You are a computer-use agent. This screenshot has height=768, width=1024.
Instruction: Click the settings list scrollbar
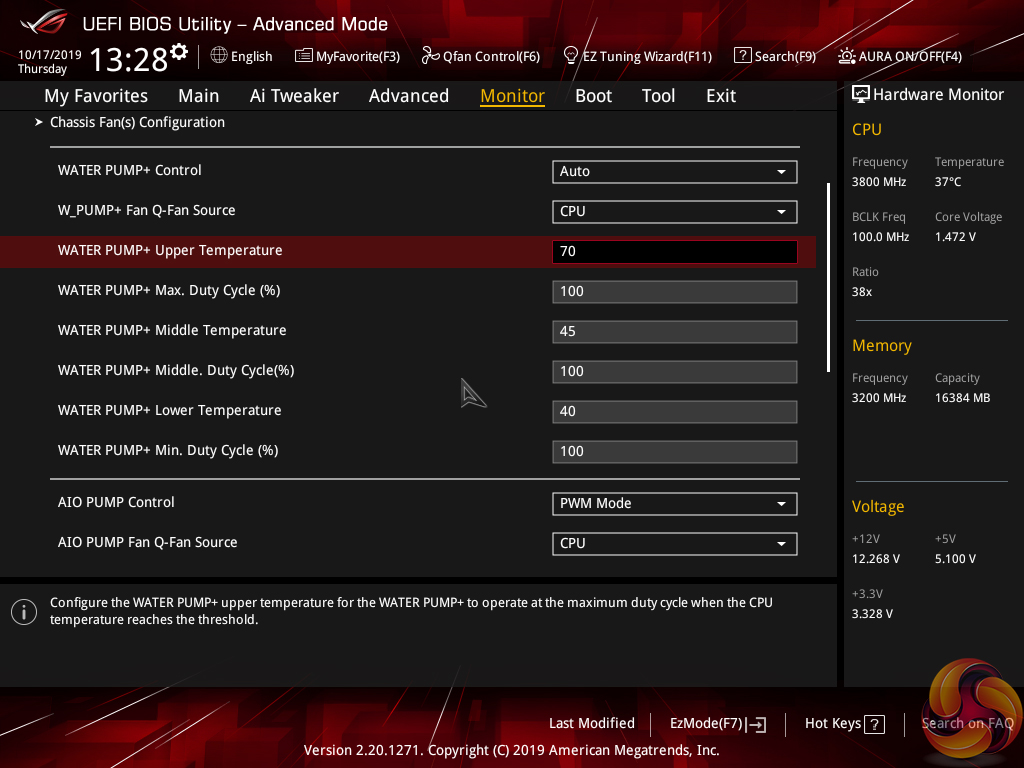(x=828, y=278)
